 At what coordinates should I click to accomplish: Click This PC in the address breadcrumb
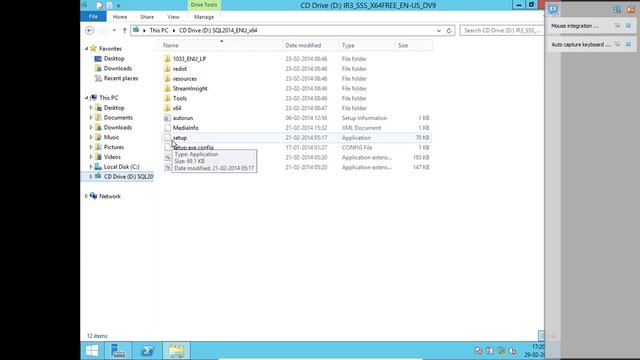coord(159,31)
